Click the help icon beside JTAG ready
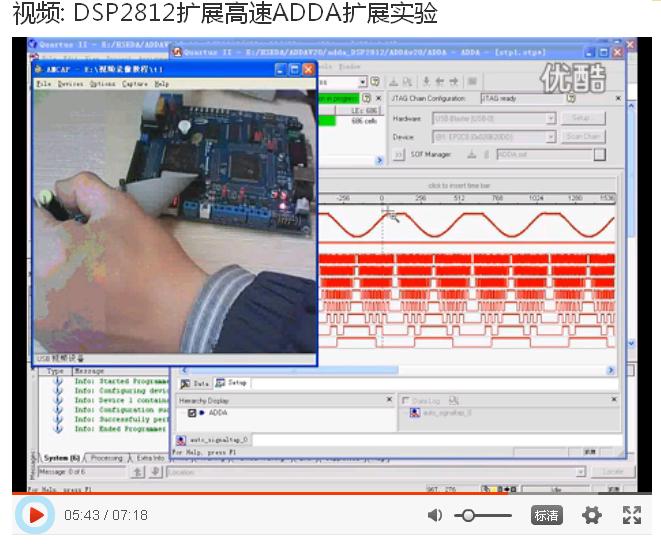This screenshot has height=544, width=661. [x=571, y=98]
